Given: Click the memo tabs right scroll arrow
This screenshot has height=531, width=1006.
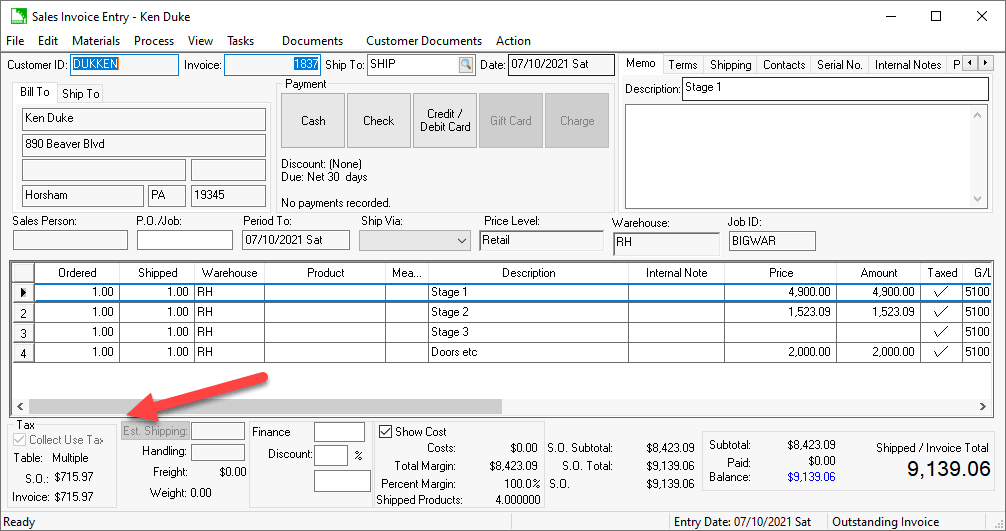Looking at the screenshot, I should coord(984,64).
